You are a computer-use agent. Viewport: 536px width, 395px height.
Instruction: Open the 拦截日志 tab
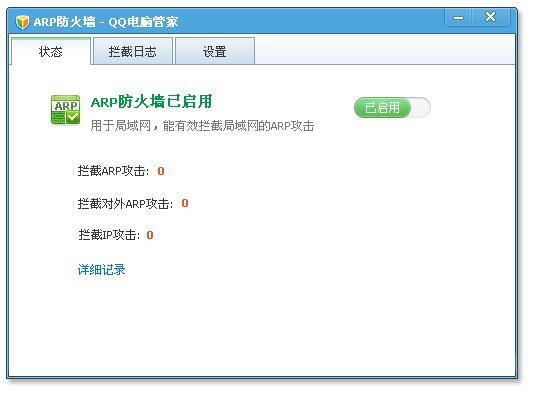133,52
